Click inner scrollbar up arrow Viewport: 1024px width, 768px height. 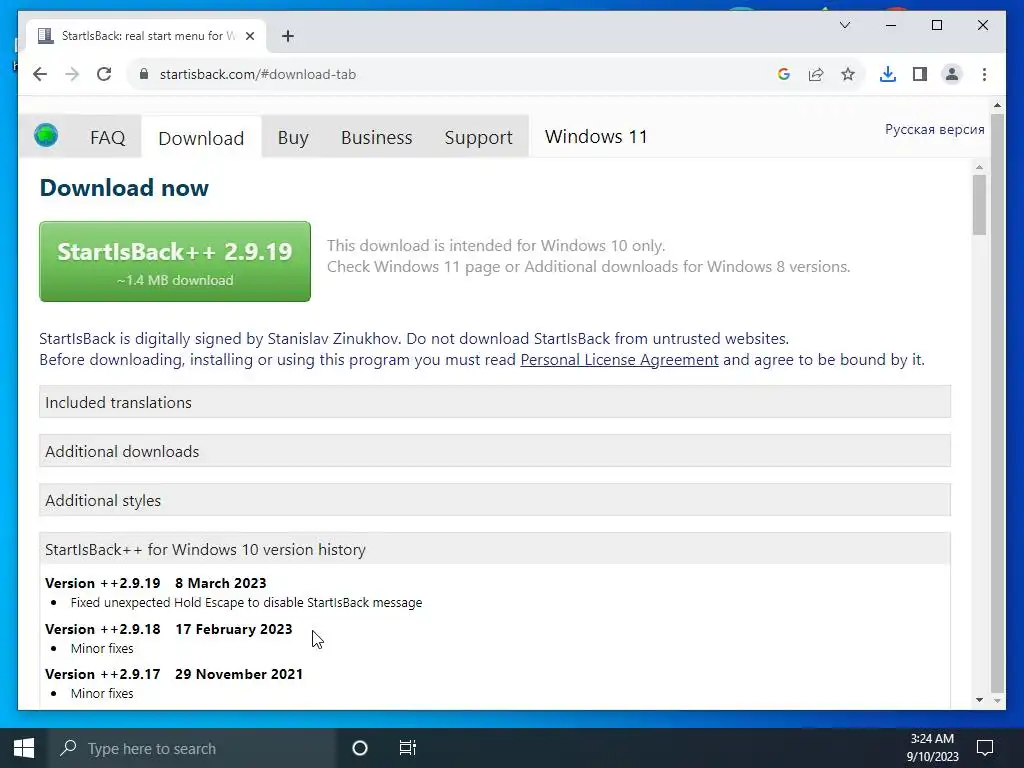click(x=979, y=167)
